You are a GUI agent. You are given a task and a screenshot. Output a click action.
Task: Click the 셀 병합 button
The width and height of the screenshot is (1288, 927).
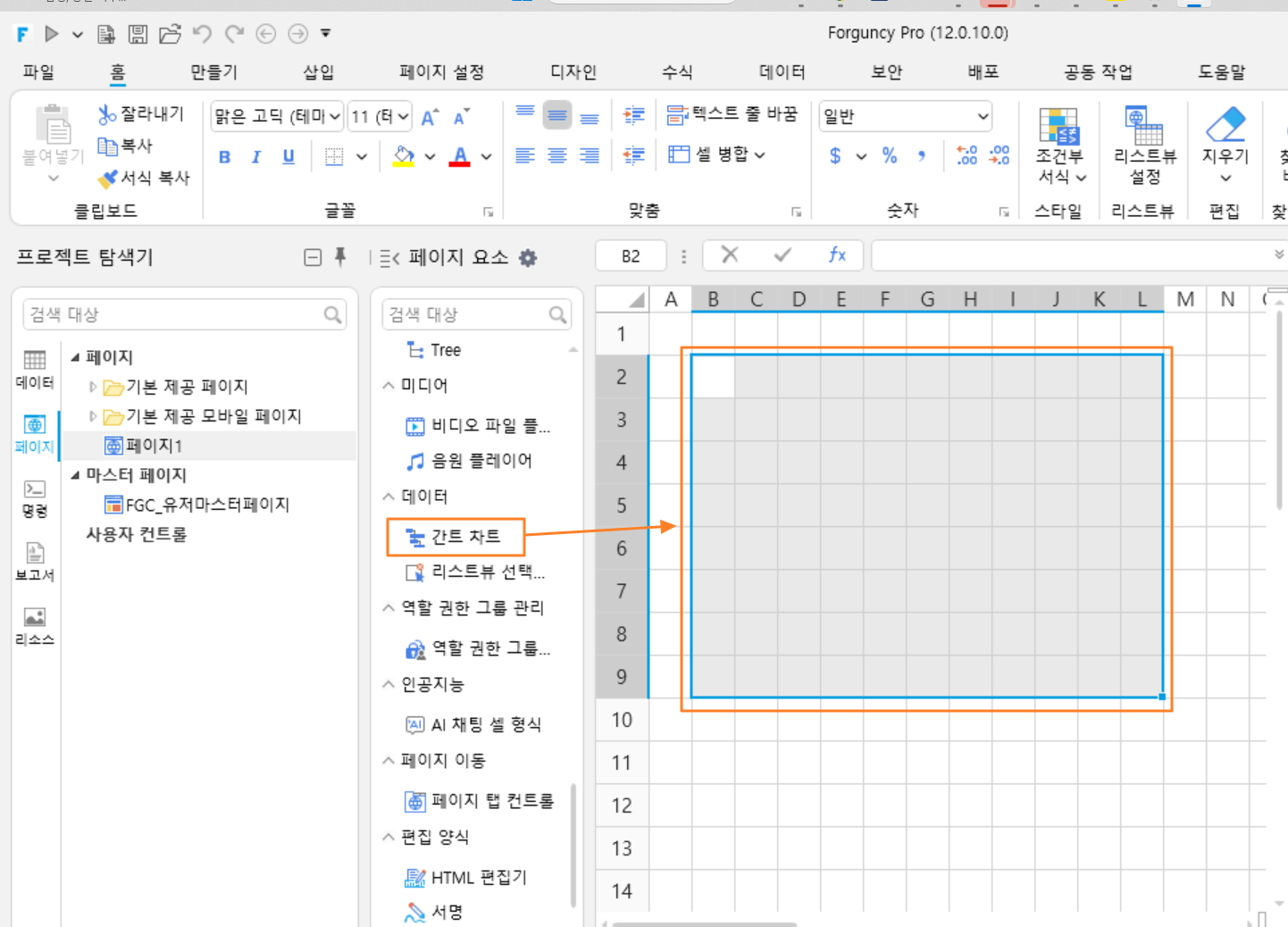click(717, 154)
